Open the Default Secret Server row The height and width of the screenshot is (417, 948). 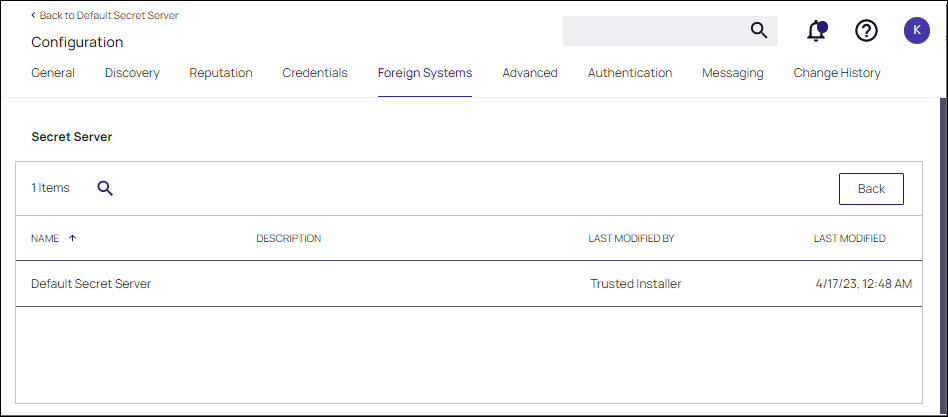pyautogui.click(x=469, y=283)
